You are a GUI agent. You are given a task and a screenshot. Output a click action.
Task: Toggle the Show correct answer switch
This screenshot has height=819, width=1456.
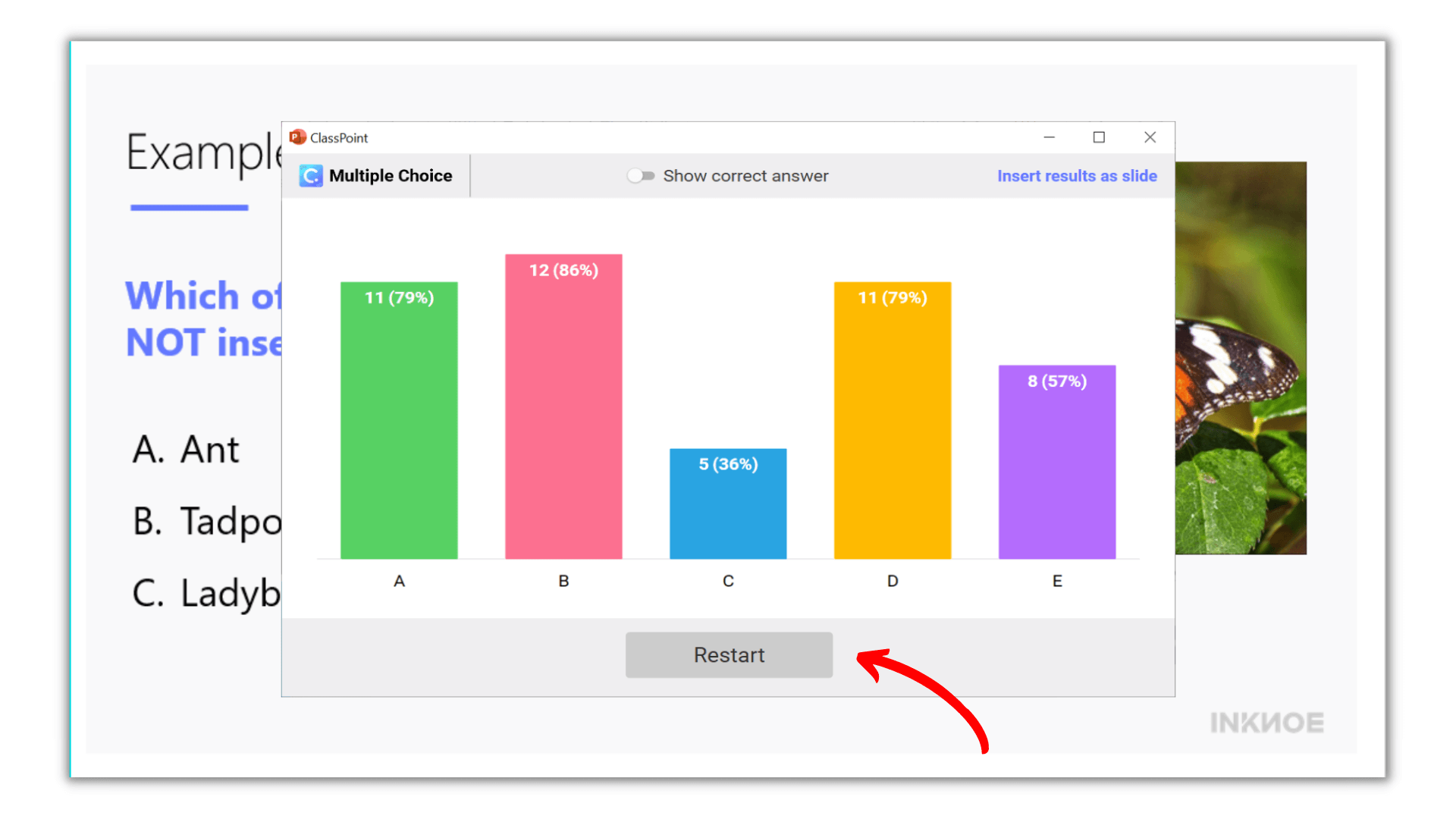[x=641, y=176]
